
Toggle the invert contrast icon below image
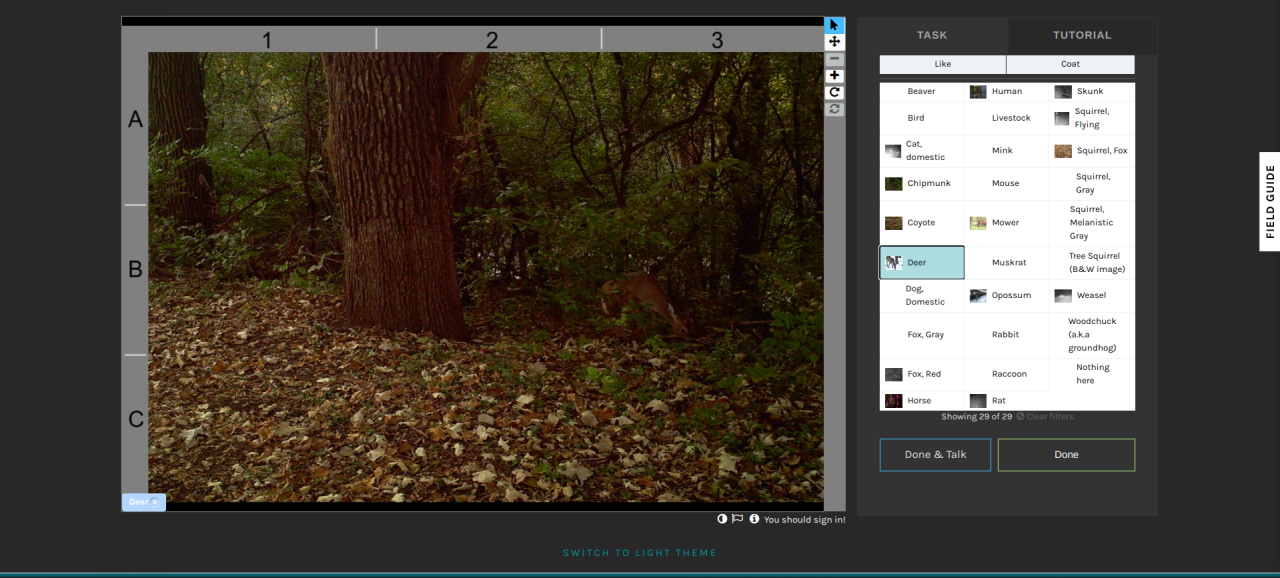click(x=722, y=519)
